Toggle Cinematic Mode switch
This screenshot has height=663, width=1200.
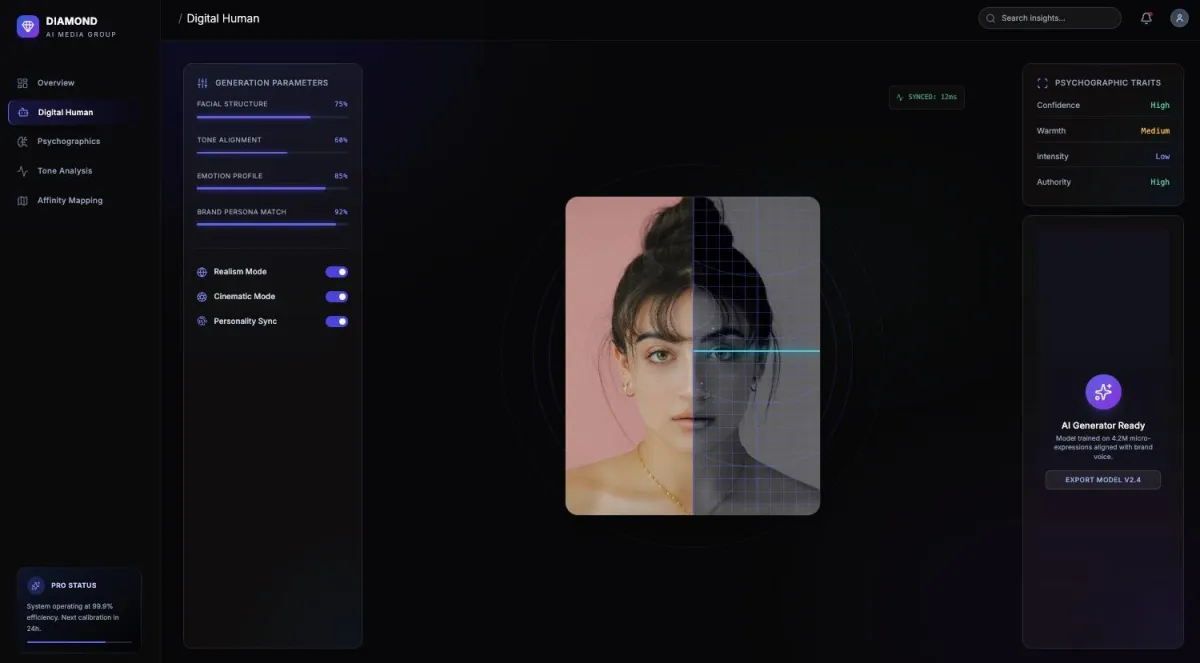click(x=337, y=297)
